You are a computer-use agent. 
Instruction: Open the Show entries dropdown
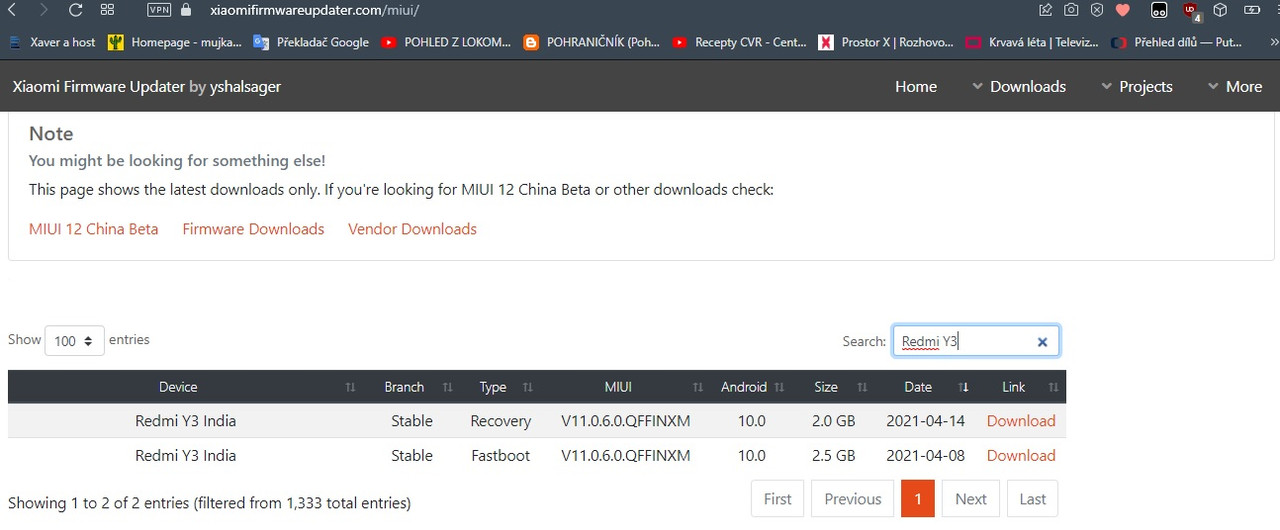[x=75, y=341]
